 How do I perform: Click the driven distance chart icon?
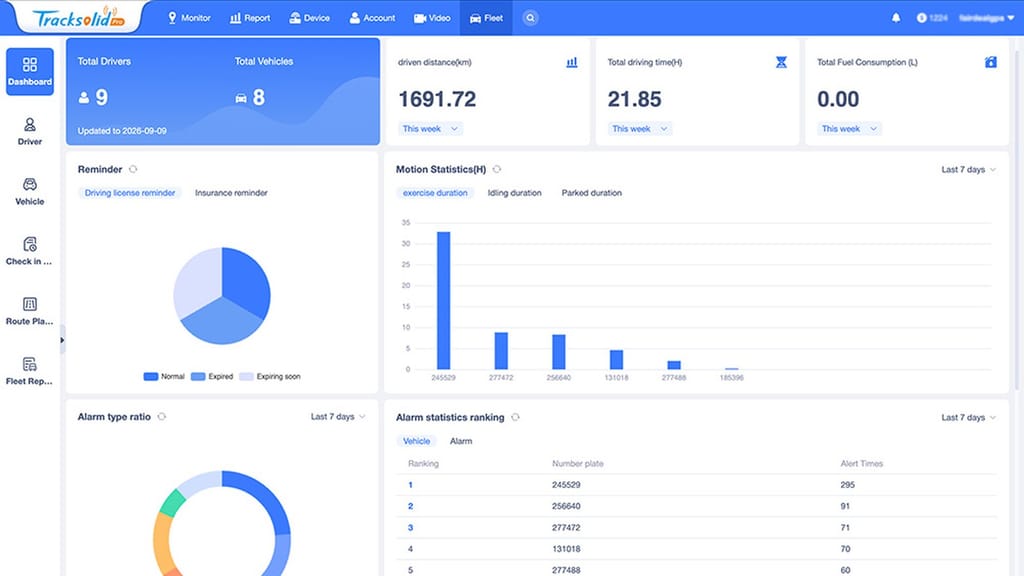click(571, 62)
